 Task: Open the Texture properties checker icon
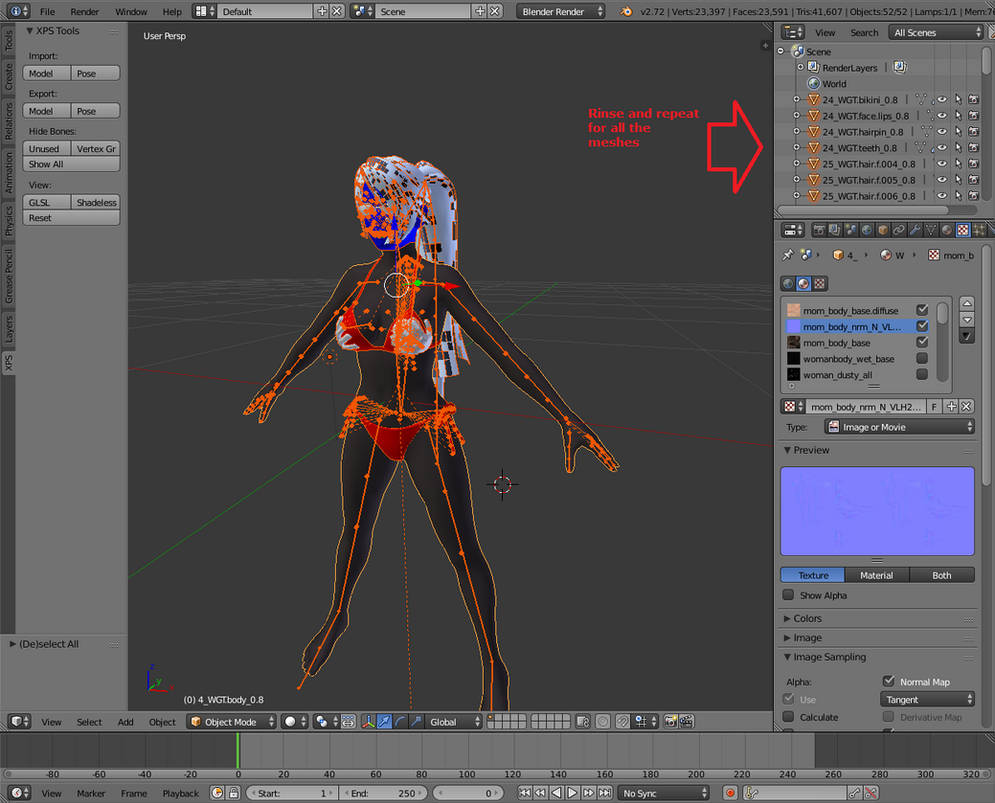tap(963, 230)
